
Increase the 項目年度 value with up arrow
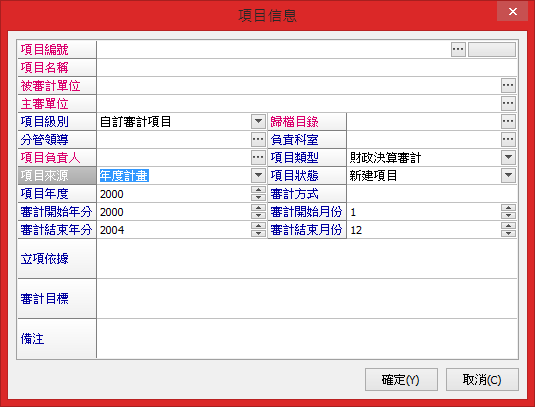[x=258, y=190]
